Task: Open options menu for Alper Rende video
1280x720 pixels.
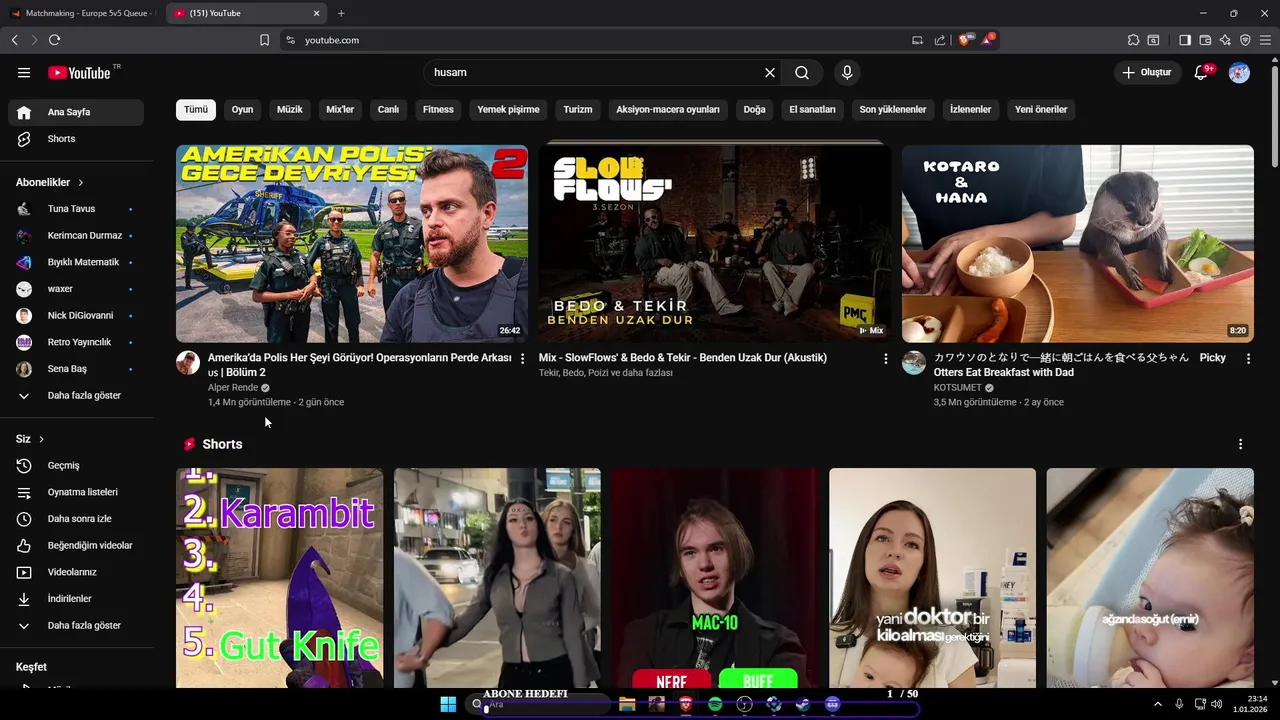Action: click(522, 358)
